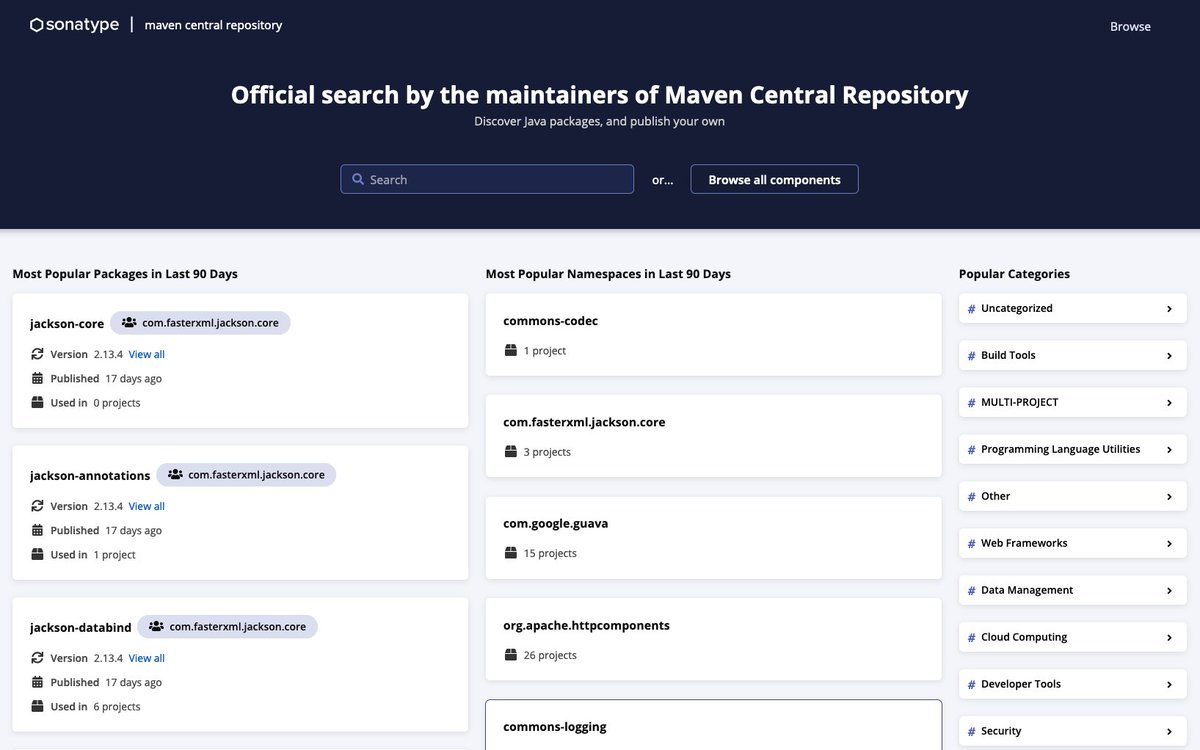Click the namespace people icon on jackson-core badge
1200x750 pixels.
[x=129, y=323]
